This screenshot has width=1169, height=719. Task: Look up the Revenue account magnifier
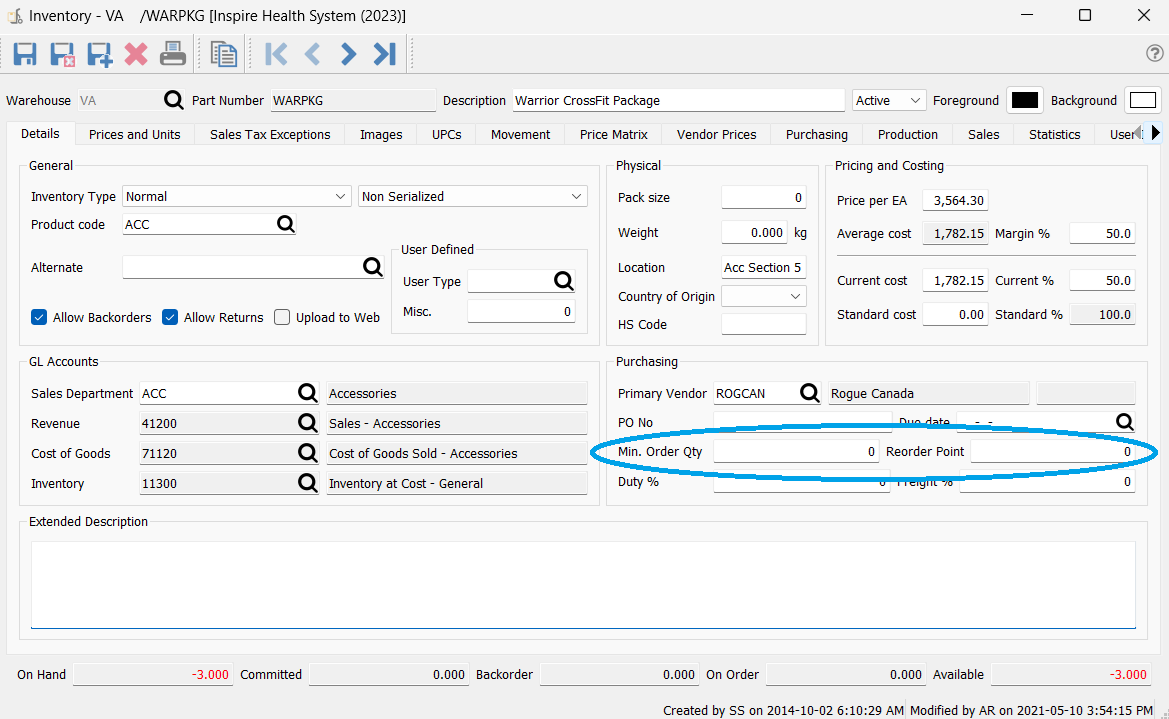(x=308, y=423)
